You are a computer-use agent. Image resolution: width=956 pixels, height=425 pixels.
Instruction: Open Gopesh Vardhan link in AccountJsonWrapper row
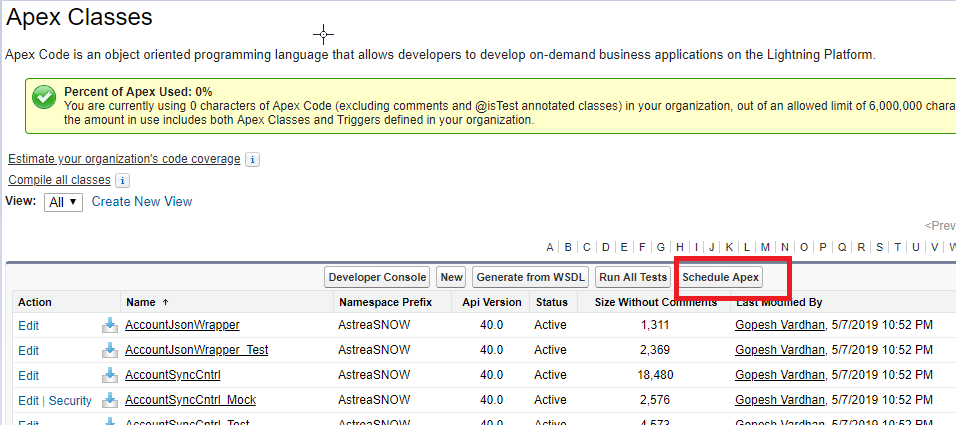tap(780, 325)
